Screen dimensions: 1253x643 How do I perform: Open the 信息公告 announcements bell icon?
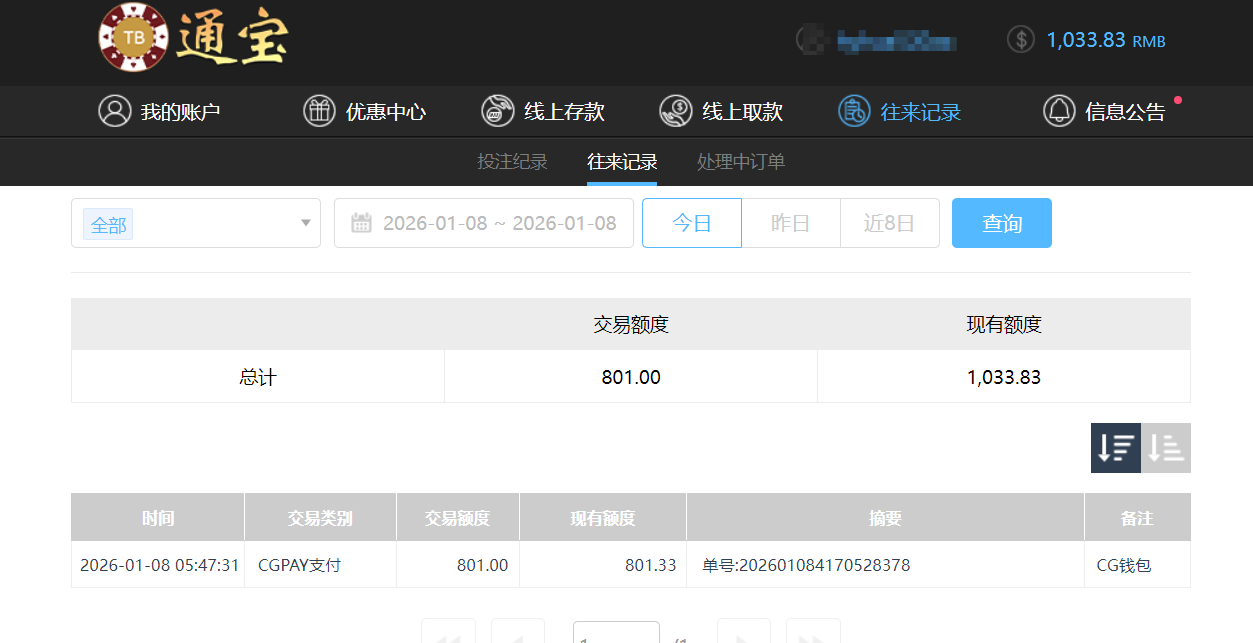[1059, 111]
